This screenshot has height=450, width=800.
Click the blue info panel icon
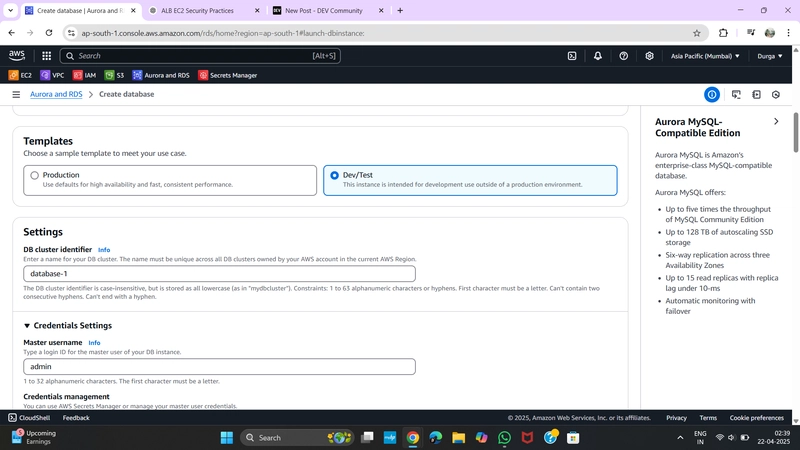(x=712, y=94)
